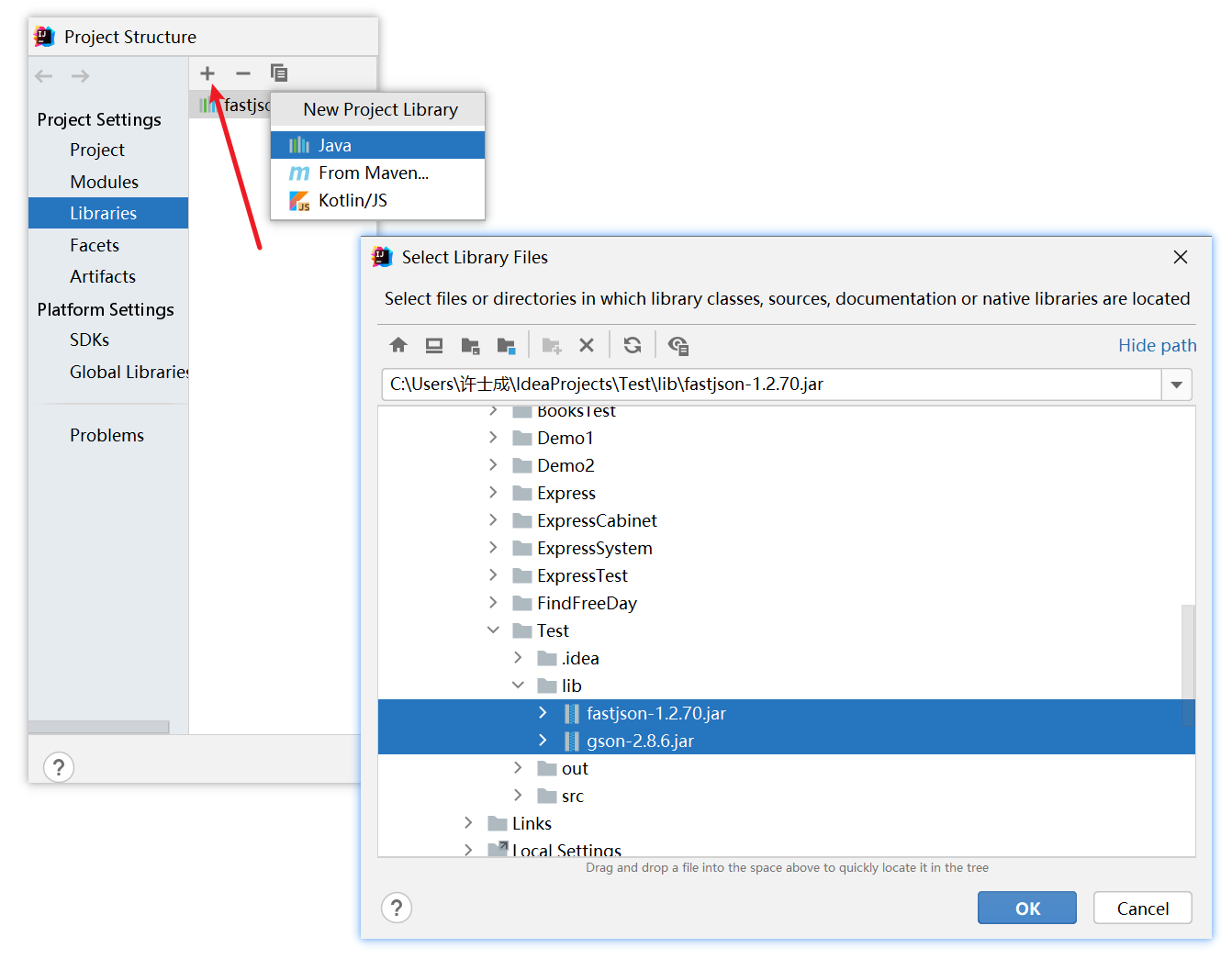Select the fastjson-1.2.70.jar file

click(x=786, y=713)
